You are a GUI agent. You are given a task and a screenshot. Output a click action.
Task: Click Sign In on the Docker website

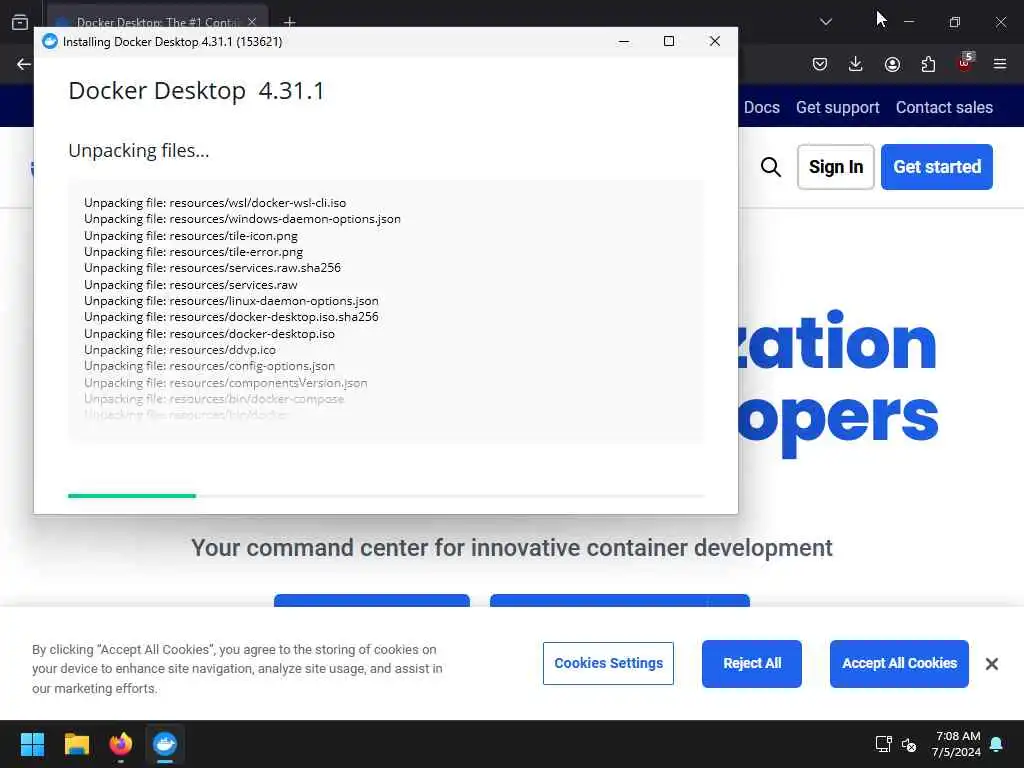pyautogui.click(x=836, y=167)
